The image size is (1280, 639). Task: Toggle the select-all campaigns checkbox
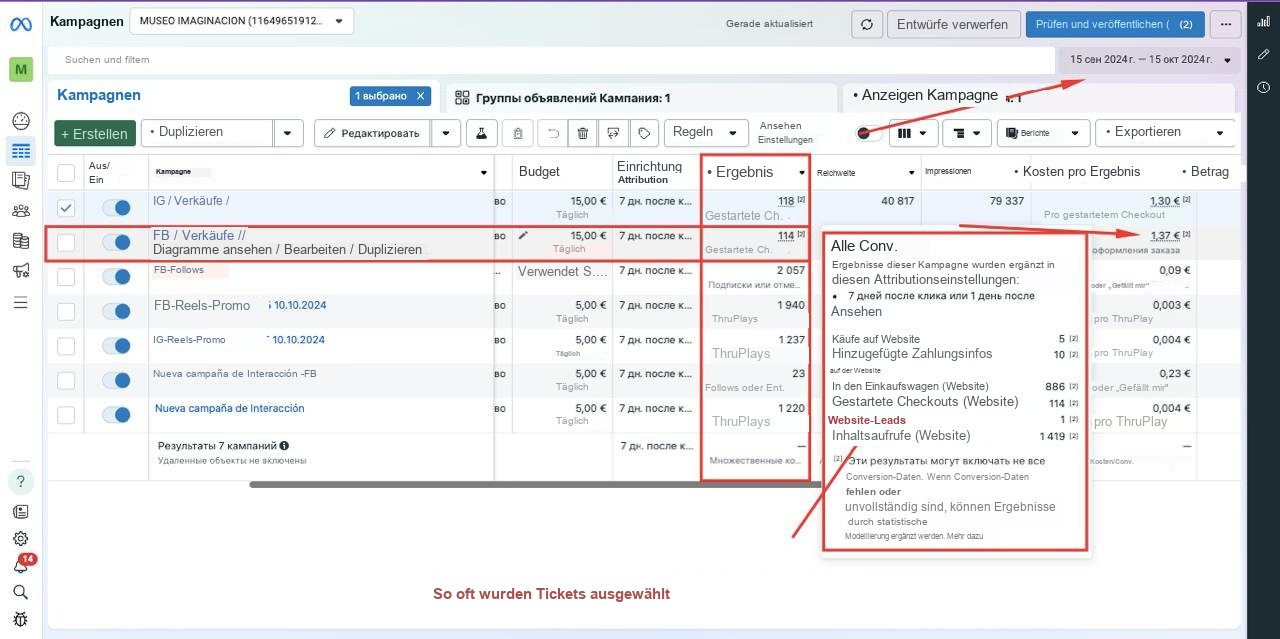click(x=66, y=172)
